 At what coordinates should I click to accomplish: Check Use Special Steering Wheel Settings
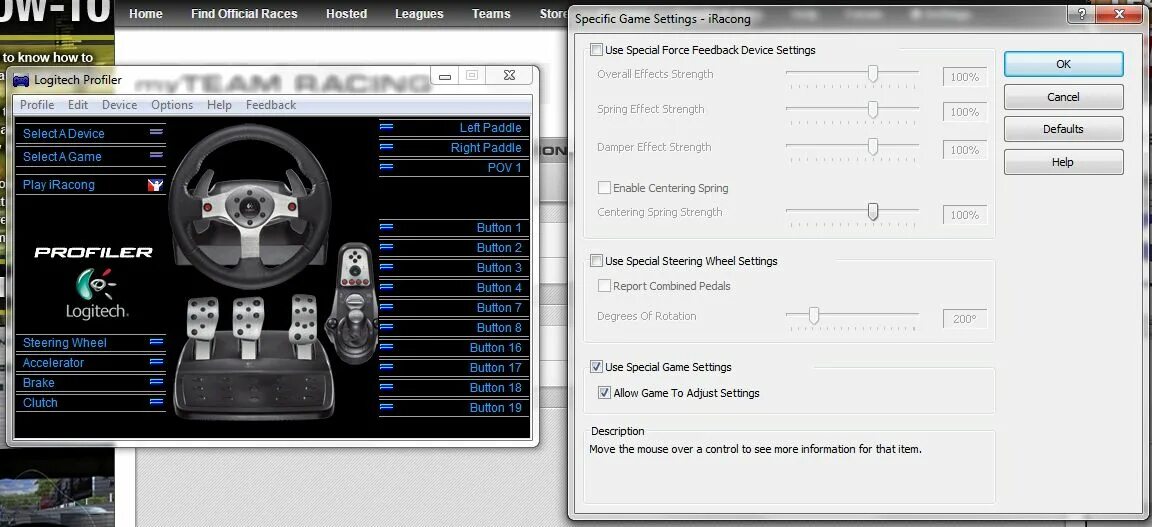click(596, 260)
